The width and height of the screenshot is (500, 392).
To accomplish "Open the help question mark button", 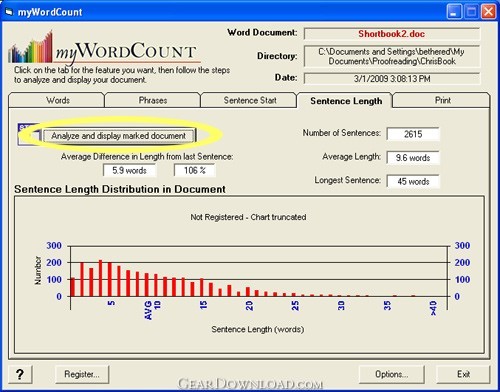I will click(20, 374).
